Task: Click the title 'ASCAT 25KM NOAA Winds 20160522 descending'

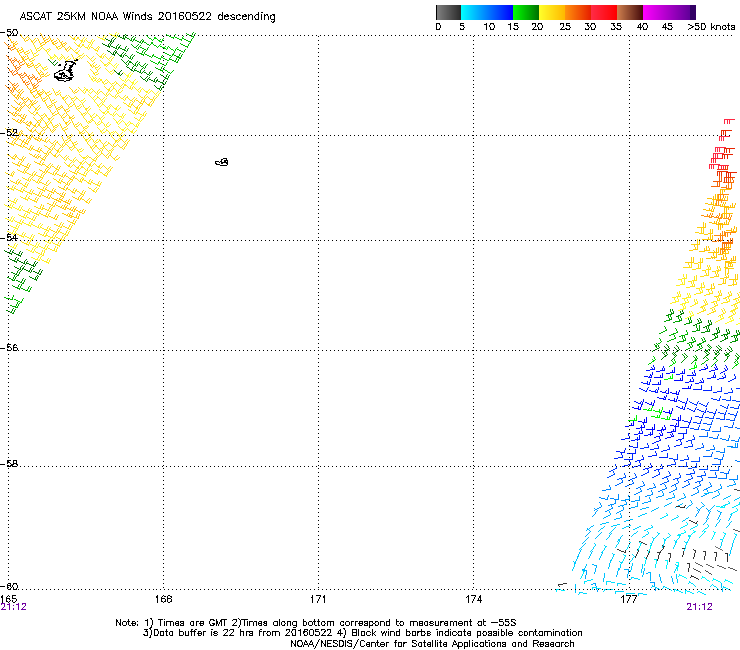Action: [147, 17]
